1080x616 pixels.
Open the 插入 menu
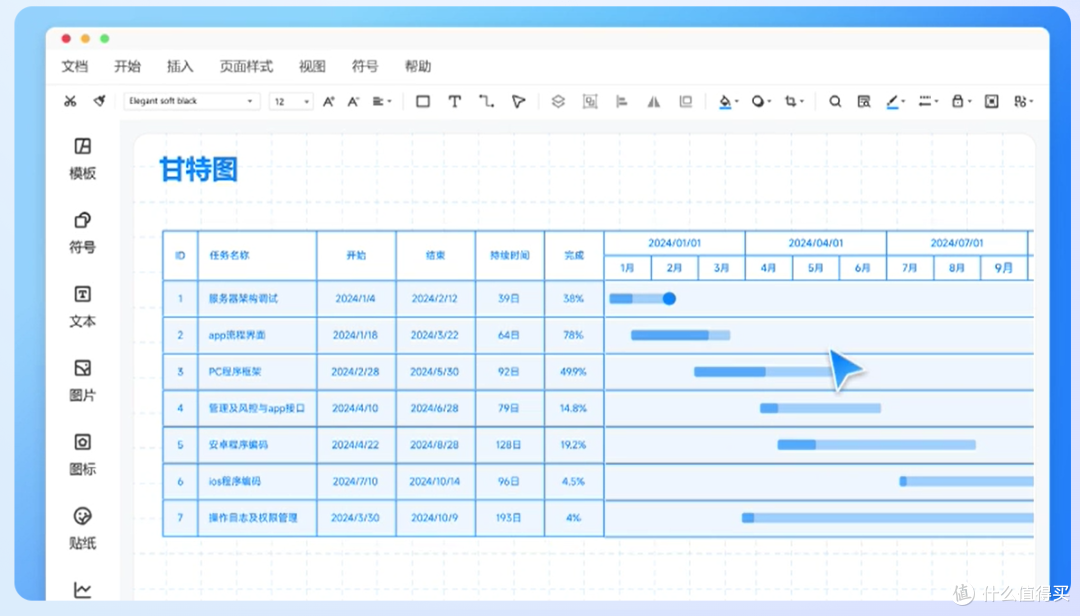point(180,66)
